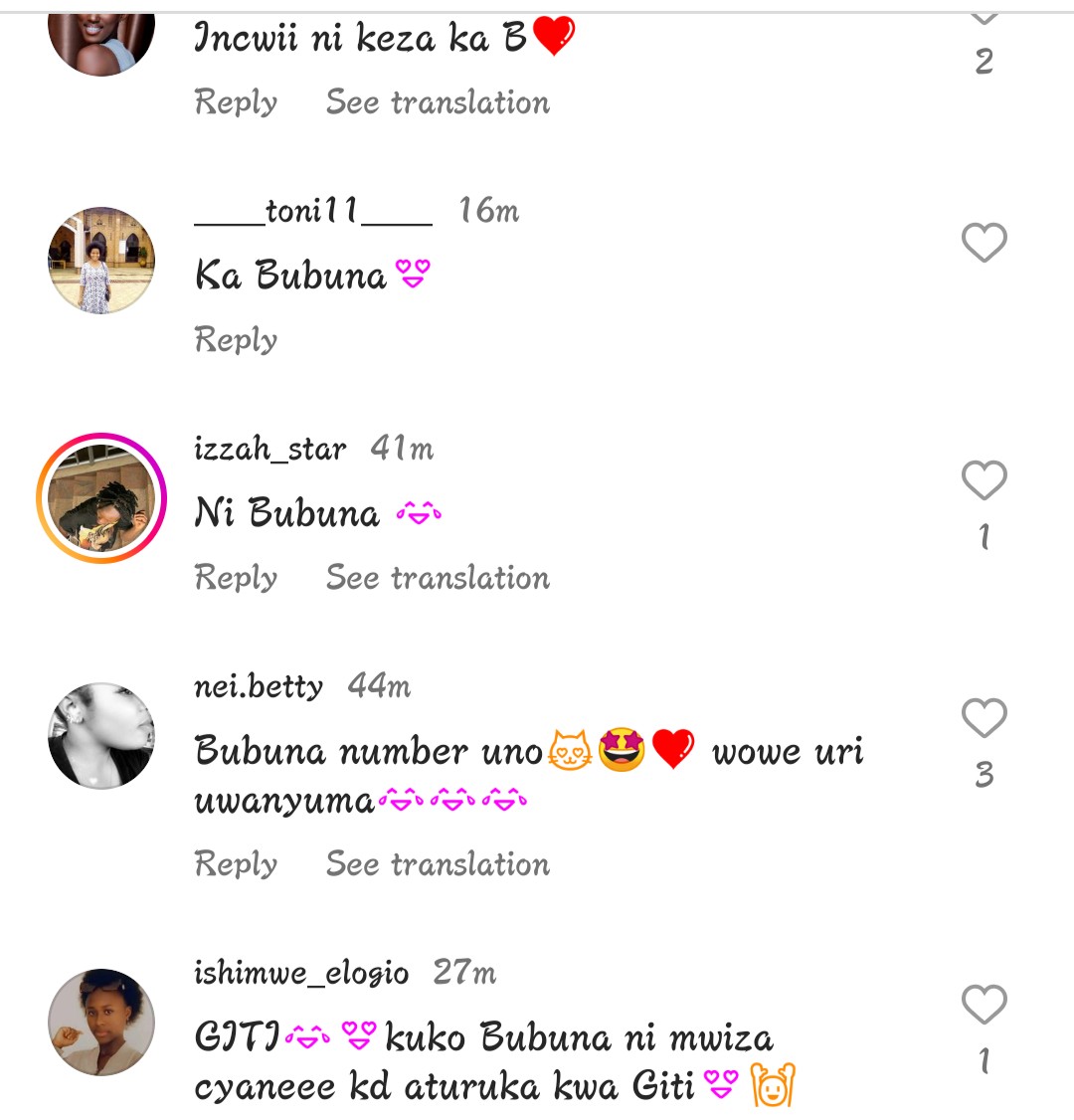Open the top commenter's profile avatar
This screenshot has height=1120, width=1074.
101,40
